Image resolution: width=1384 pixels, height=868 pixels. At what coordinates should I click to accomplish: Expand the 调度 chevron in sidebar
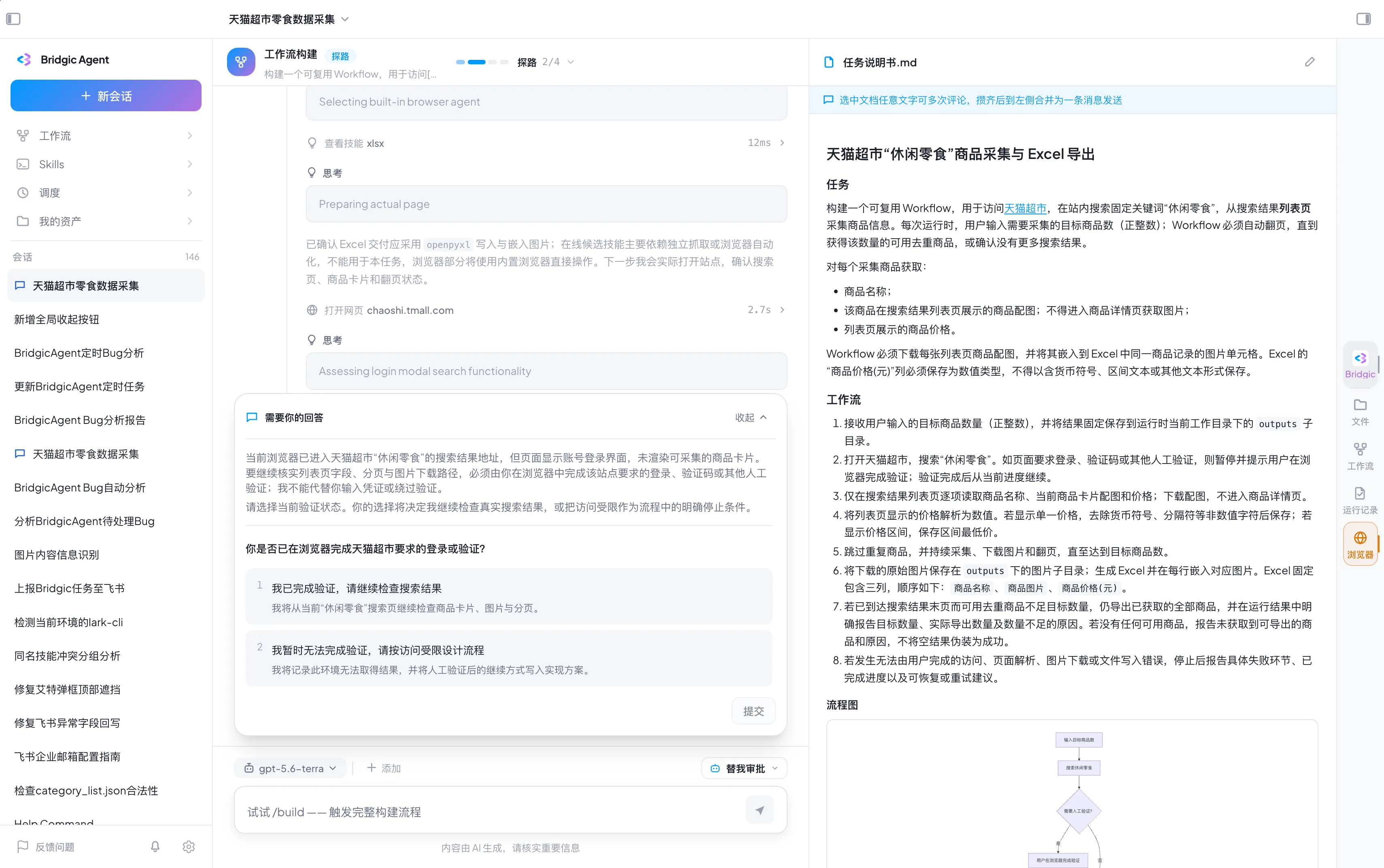190,193
